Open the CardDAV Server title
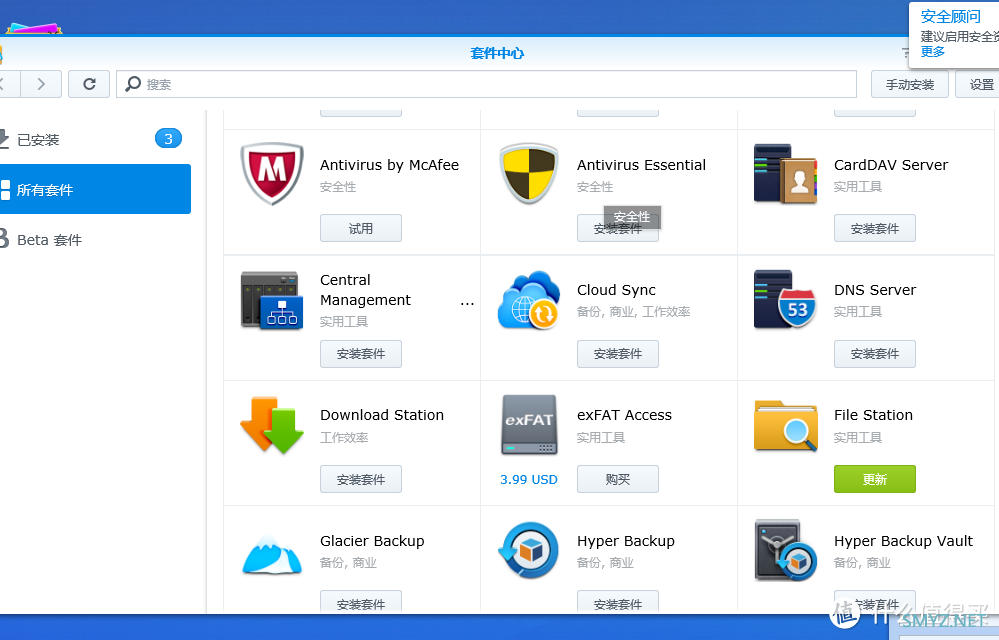Screen dimensions: 999x640 [891, 165]
